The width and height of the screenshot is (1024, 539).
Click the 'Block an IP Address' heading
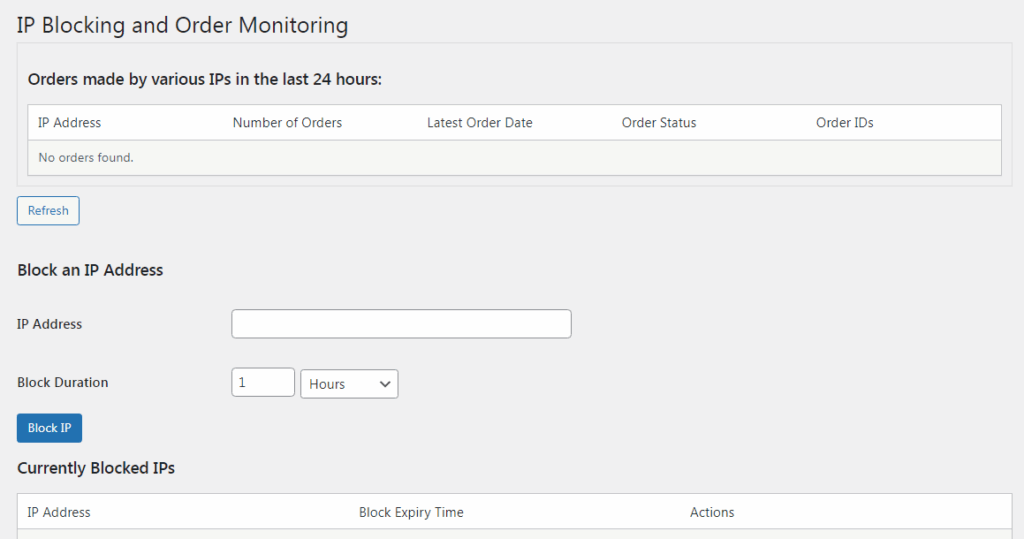(x=90, y=270)
